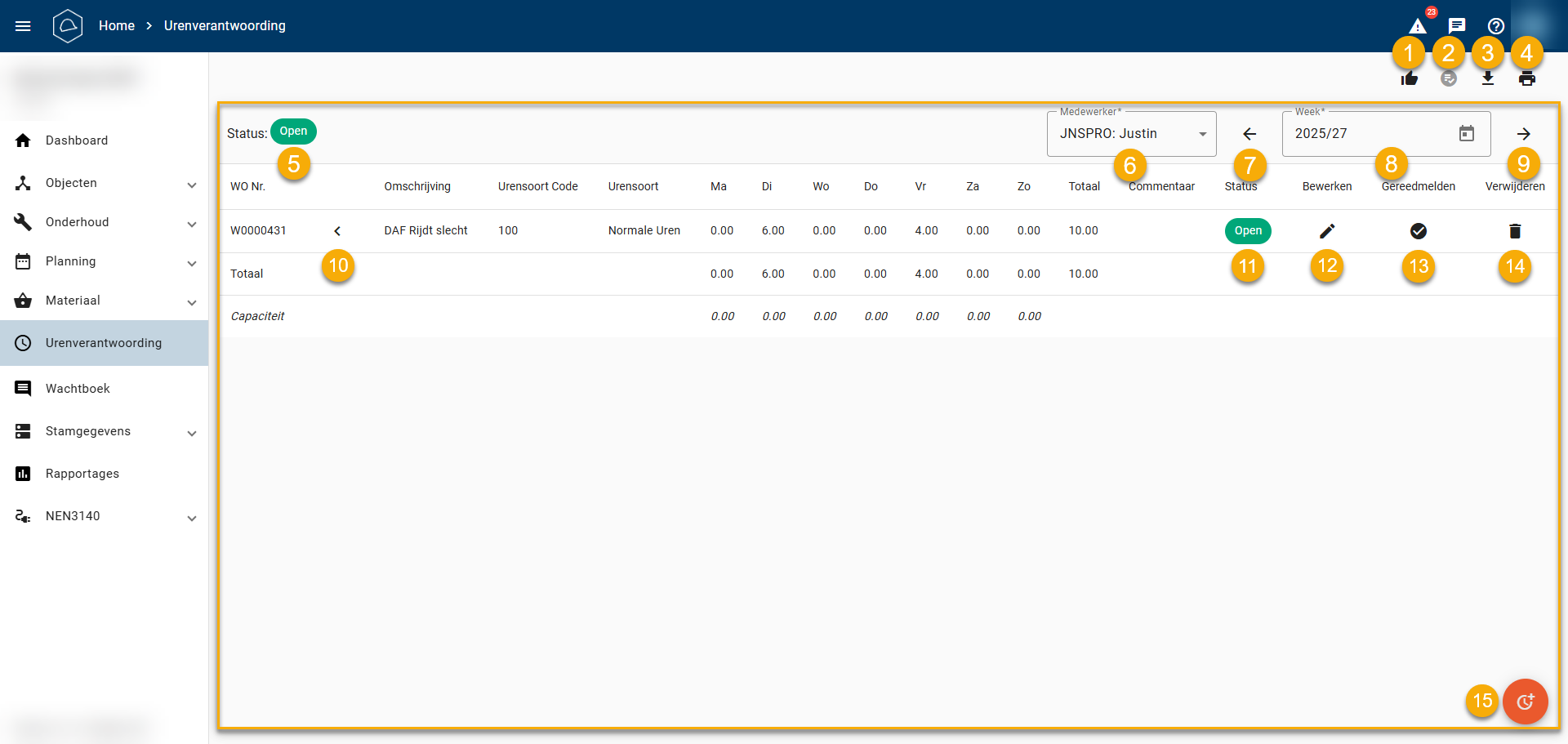This screenshot has width=1568, height=744.
Task: Delete the W0000431 row via the trash icon
Action: (1515, 231)
